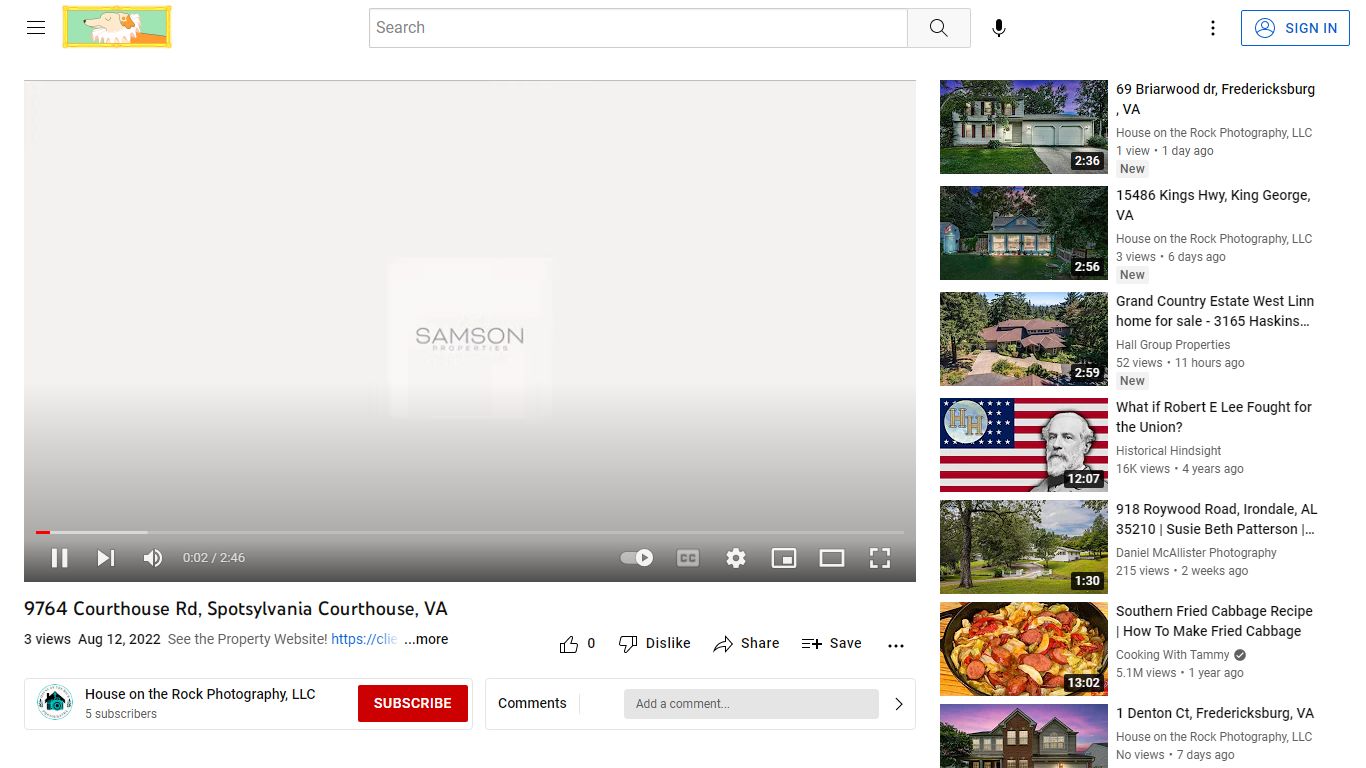Open the 15486 Kings Hwy video thumbnail
The width and height of the screenshot is (1366, 768).
[x=1024, y=233]
